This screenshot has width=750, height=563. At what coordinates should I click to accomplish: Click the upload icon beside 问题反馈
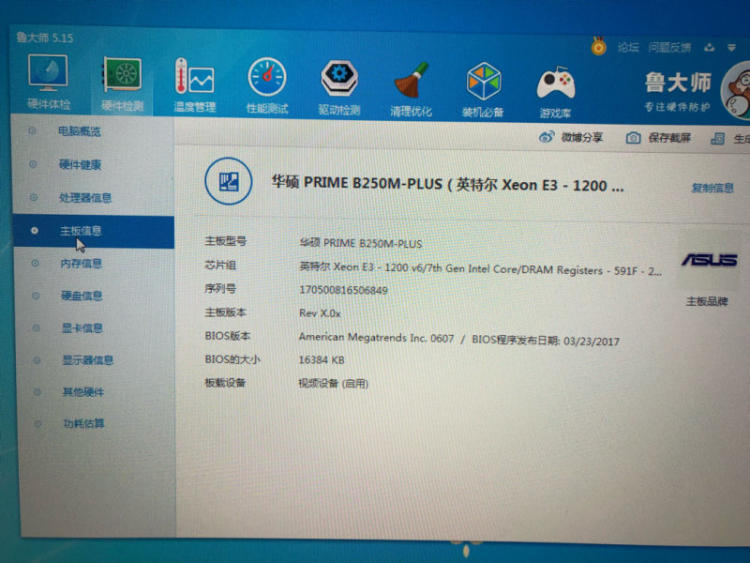[709, 47]
